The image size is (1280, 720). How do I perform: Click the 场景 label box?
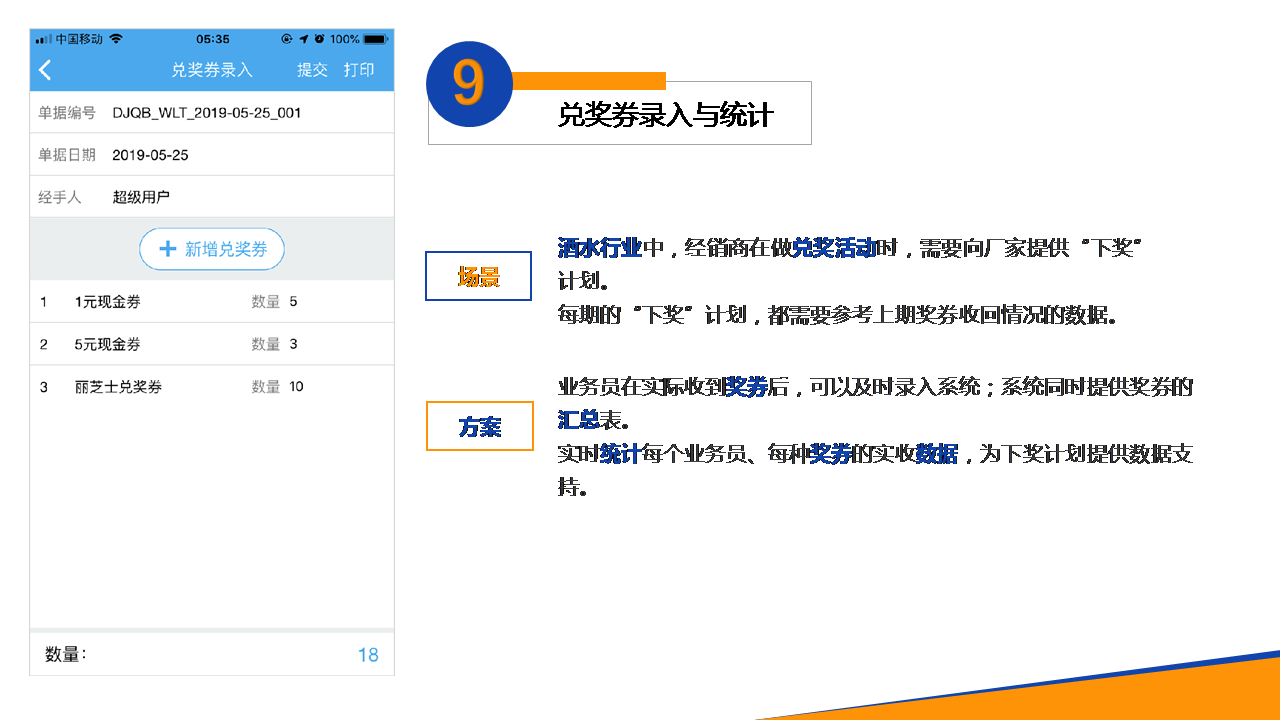pos(478,276)
